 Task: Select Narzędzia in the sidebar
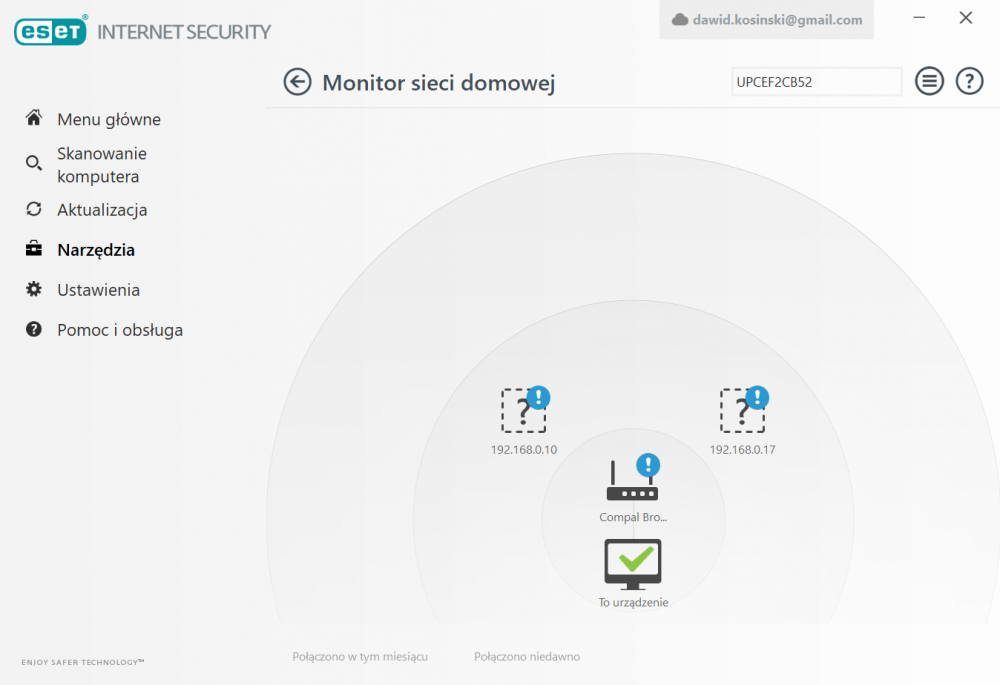click(x=96, y=250)
